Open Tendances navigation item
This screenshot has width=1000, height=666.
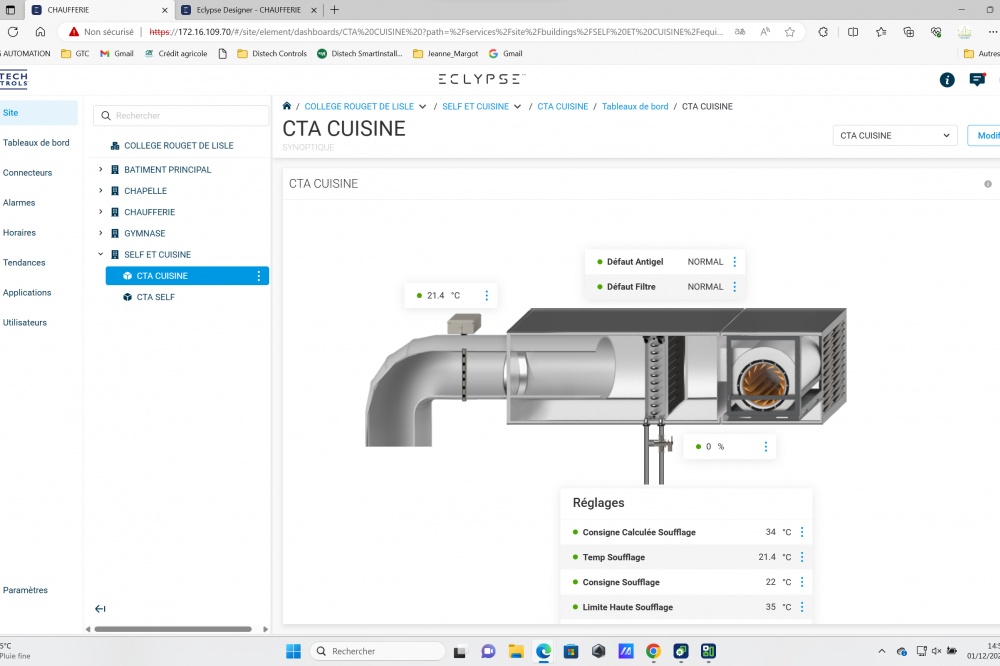[24, 262]
